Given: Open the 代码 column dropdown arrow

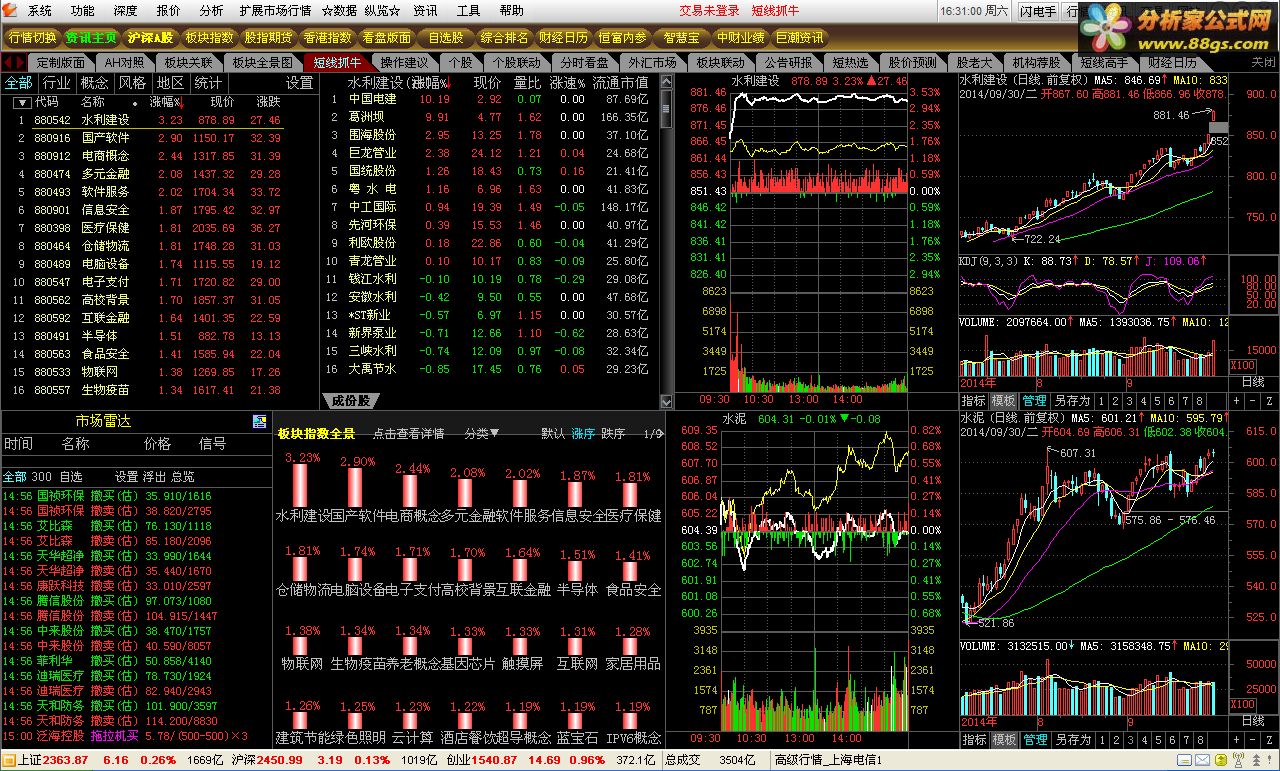Looking at the screenshot, I should coord(21,102).
